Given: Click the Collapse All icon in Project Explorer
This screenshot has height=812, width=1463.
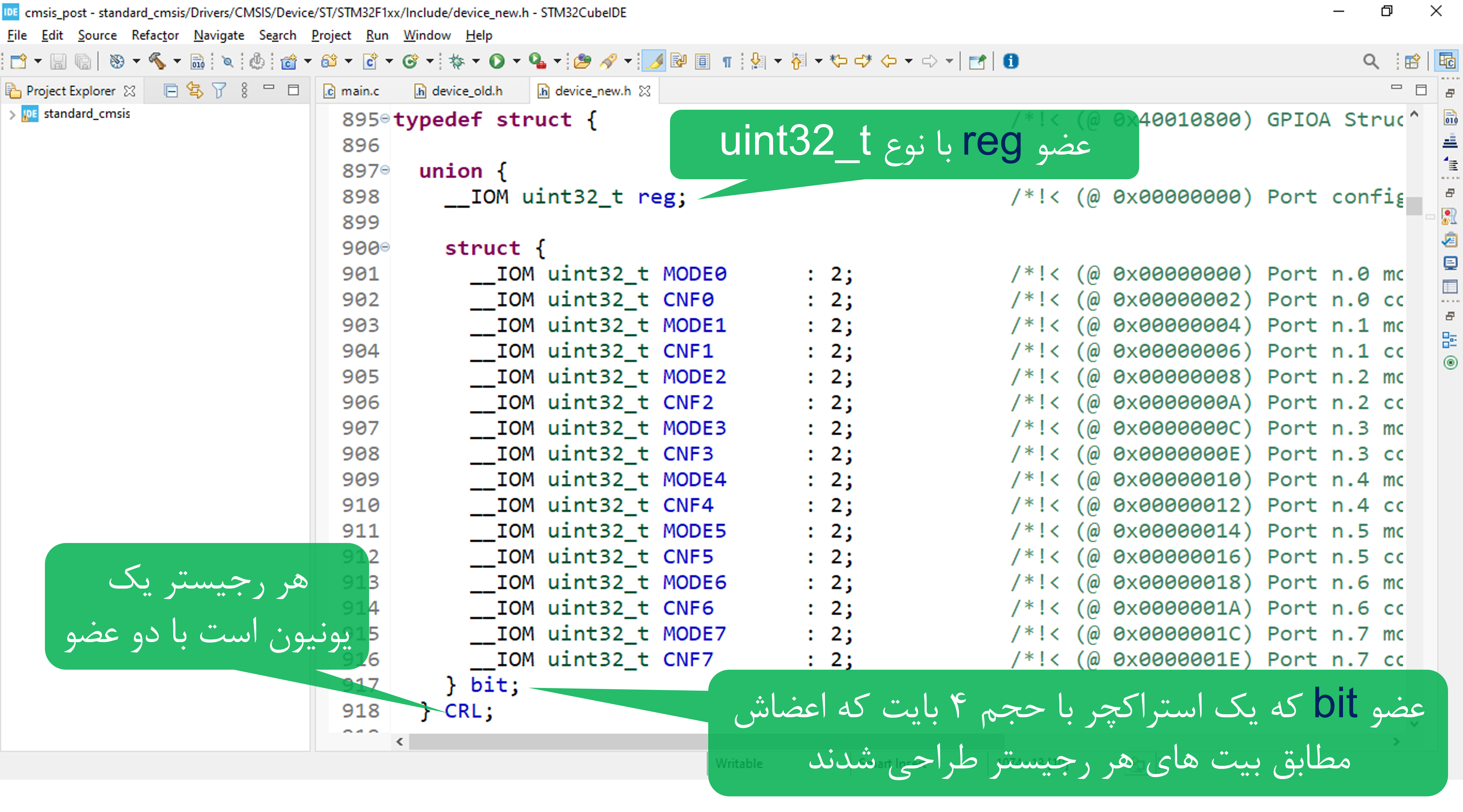Looking at the screenshot, I should [170, 91].
